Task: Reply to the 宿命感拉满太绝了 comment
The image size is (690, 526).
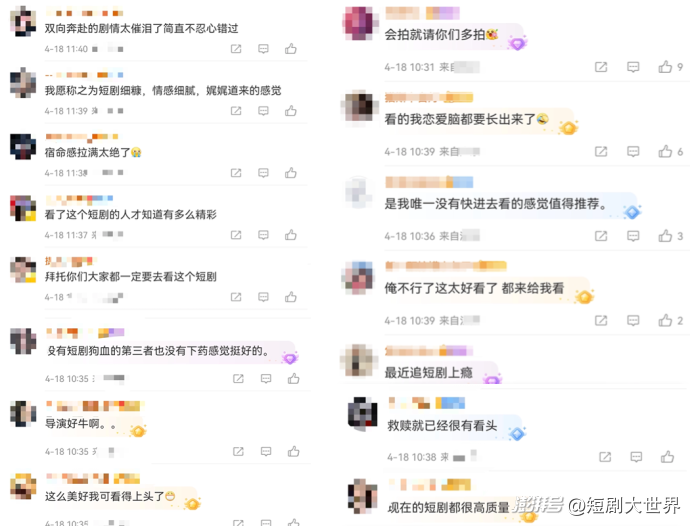Action: coord(263,173)
